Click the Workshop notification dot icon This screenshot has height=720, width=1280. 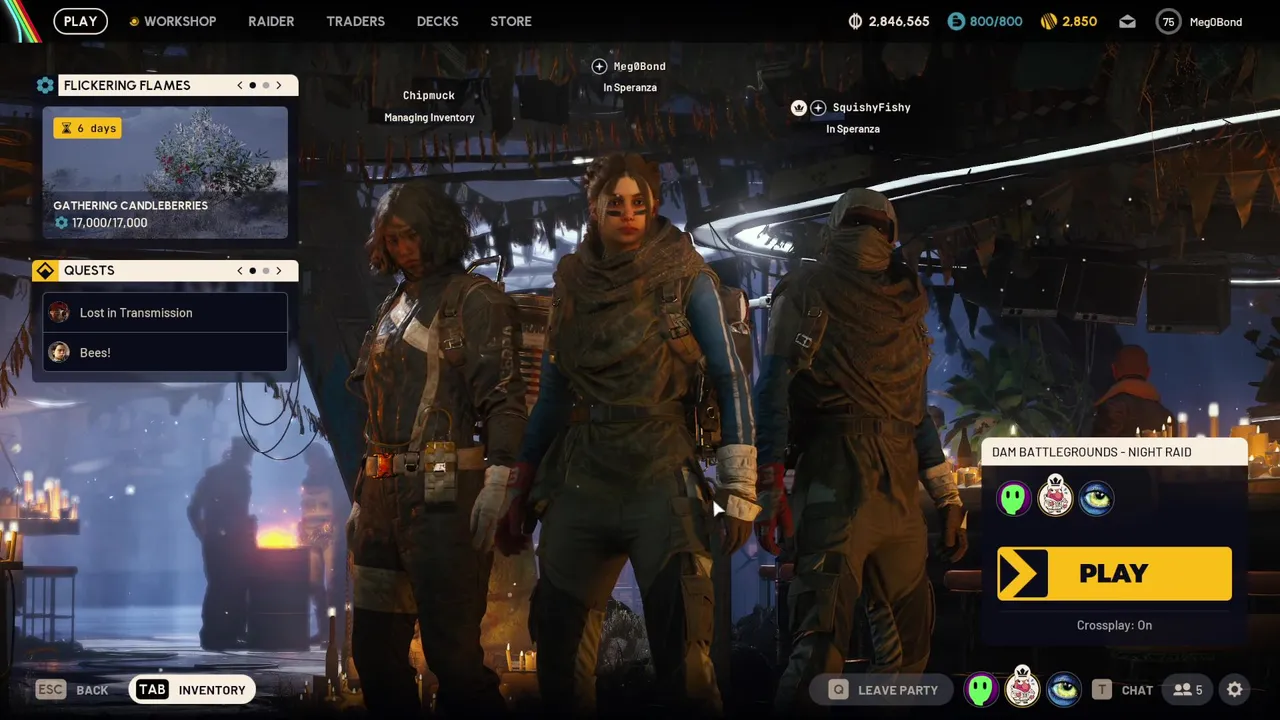[x=134, y=21]
